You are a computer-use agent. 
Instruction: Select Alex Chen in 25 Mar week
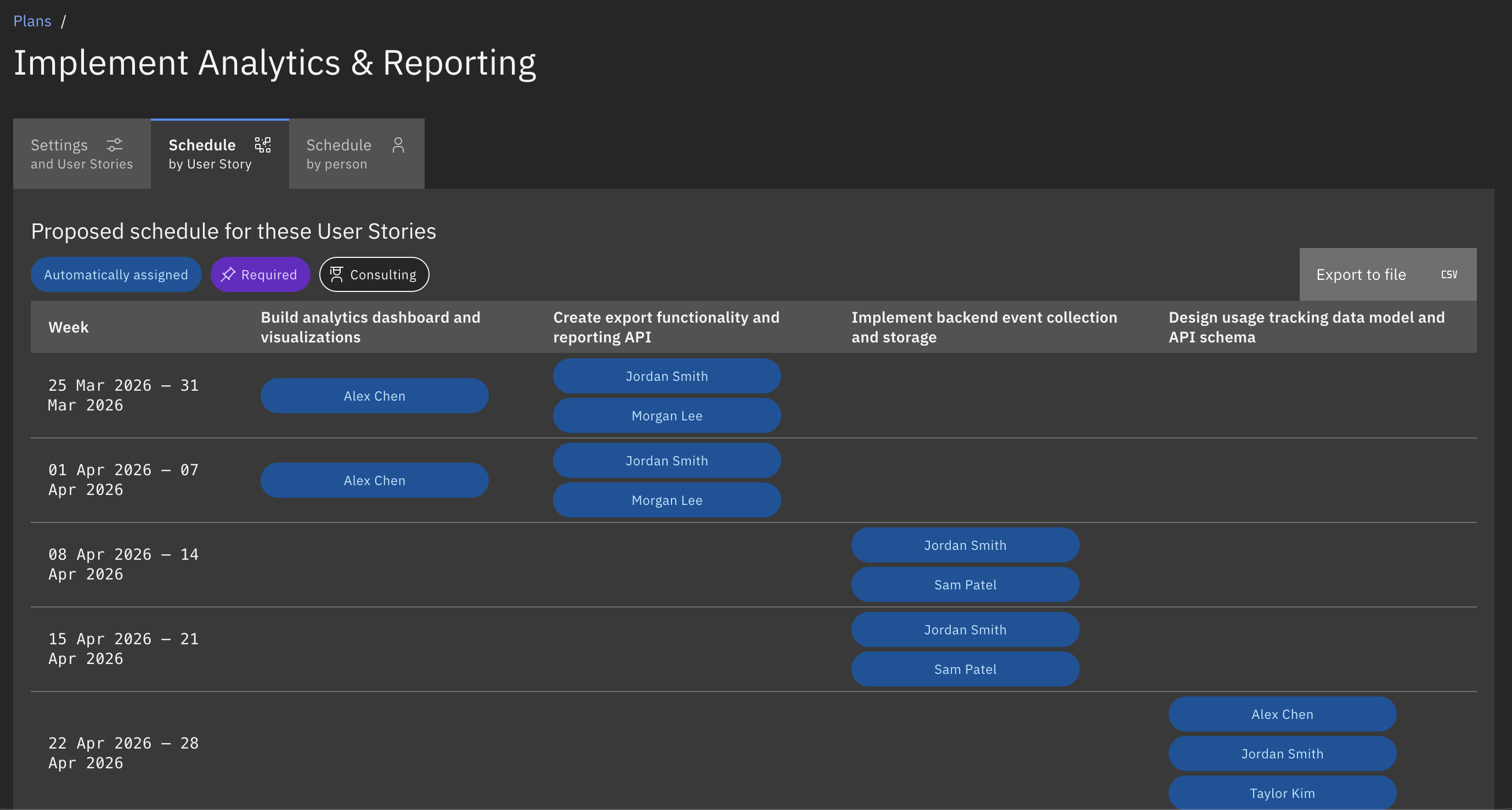pos(375,396)
